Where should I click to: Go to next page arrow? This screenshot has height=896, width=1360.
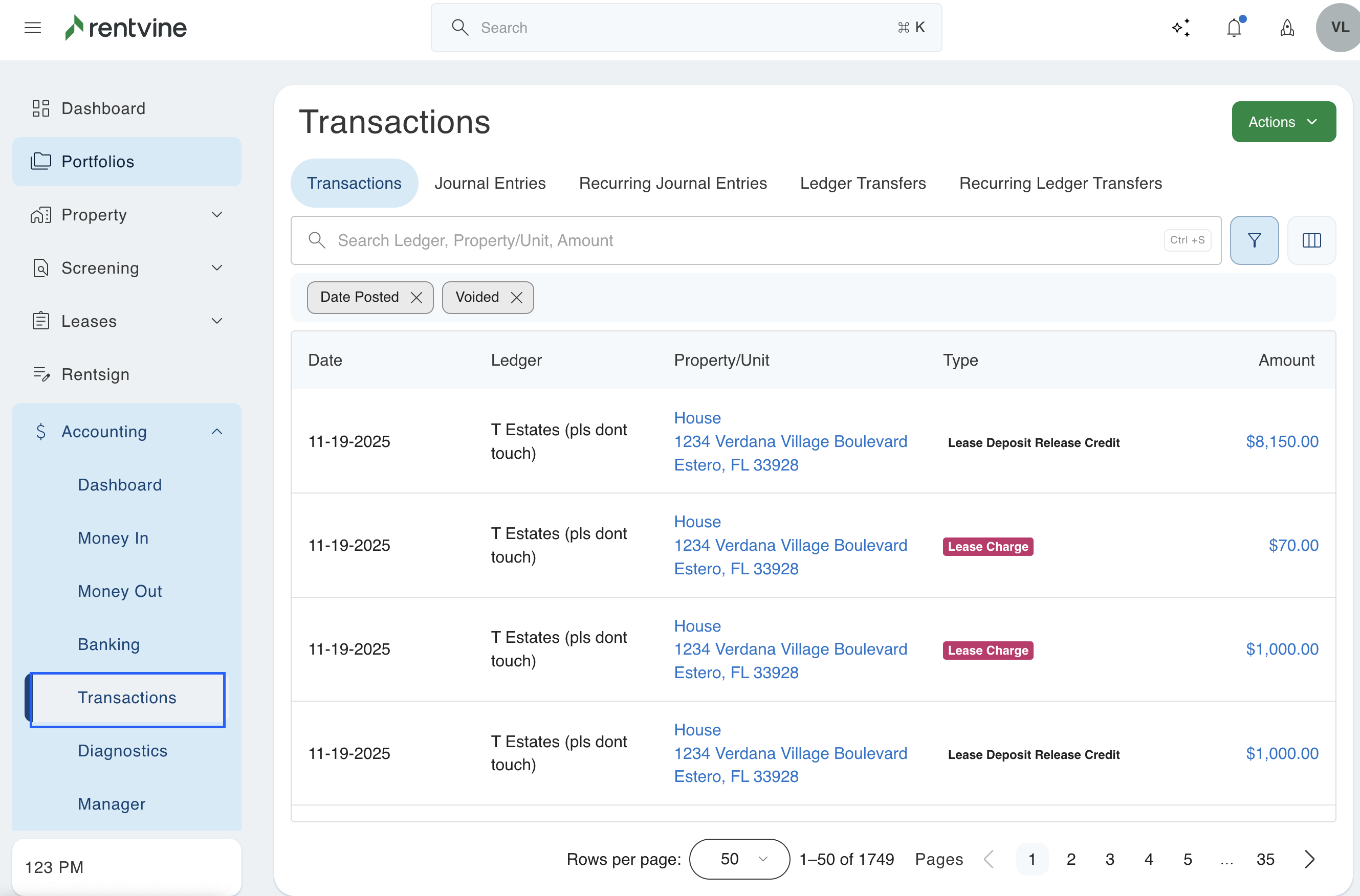click(x=1309, y=859)
